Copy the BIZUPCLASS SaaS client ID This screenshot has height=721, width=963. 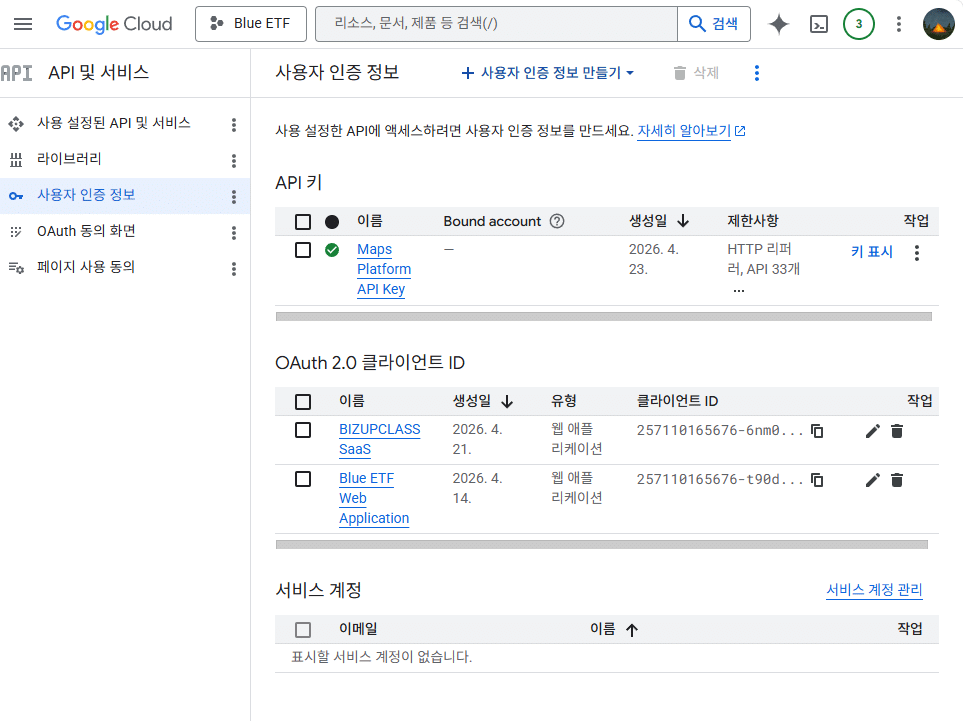[817, 431]
